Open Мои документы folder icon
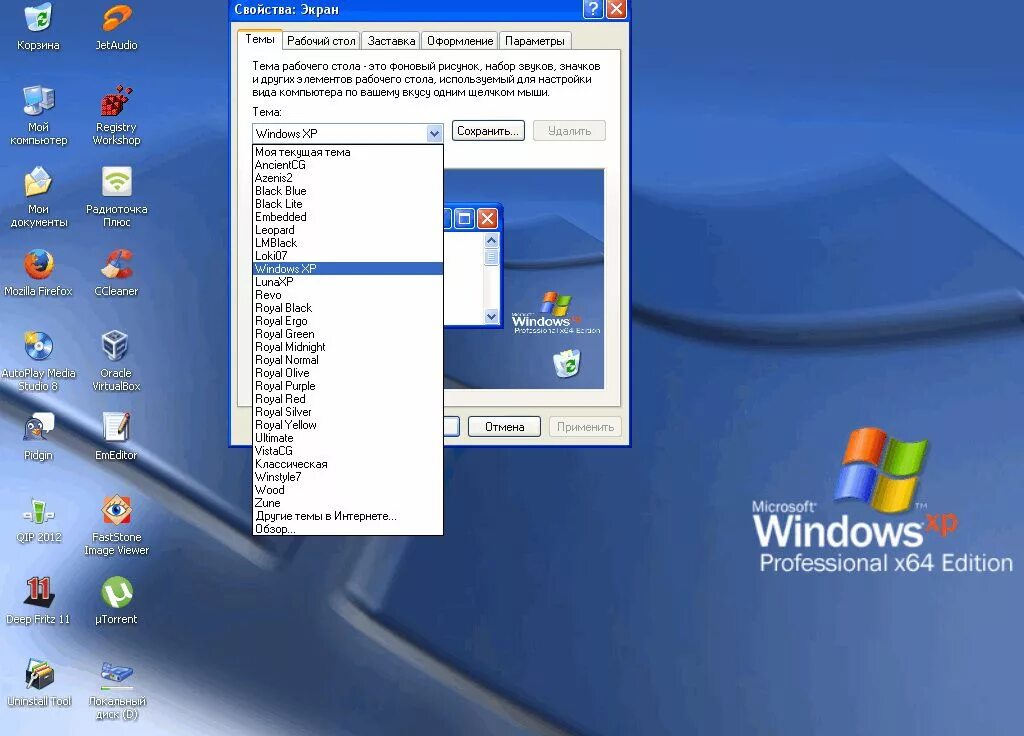This screenshot has height=736, width=1024. [38, 197]
